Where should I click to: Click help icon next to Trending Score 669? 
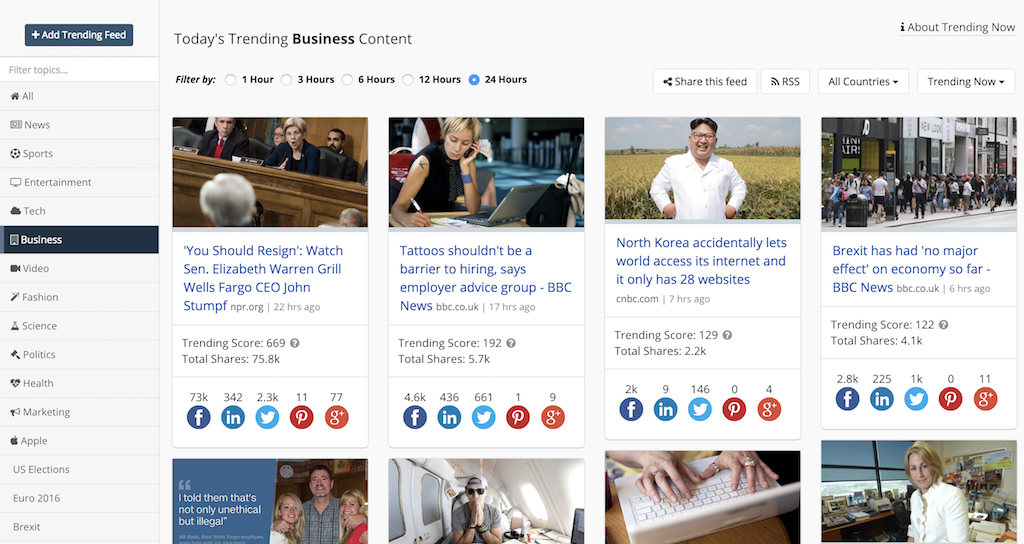pyautogui.click(x=295, y=343)
